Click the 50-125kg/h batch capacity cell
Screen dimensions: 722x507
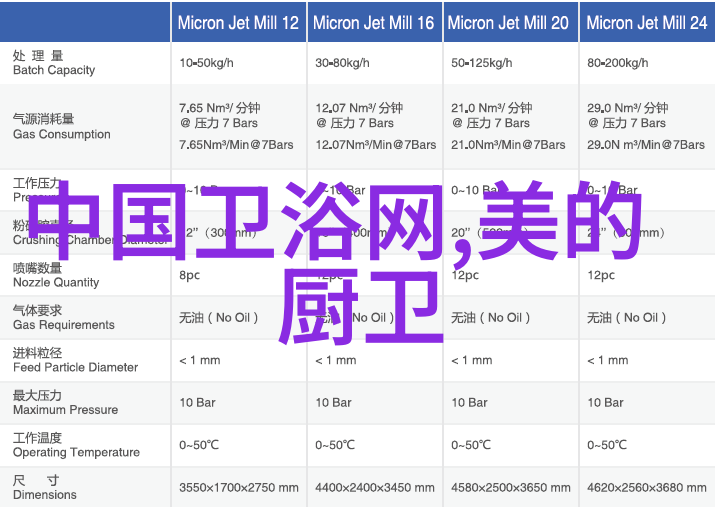click(482, 63)
